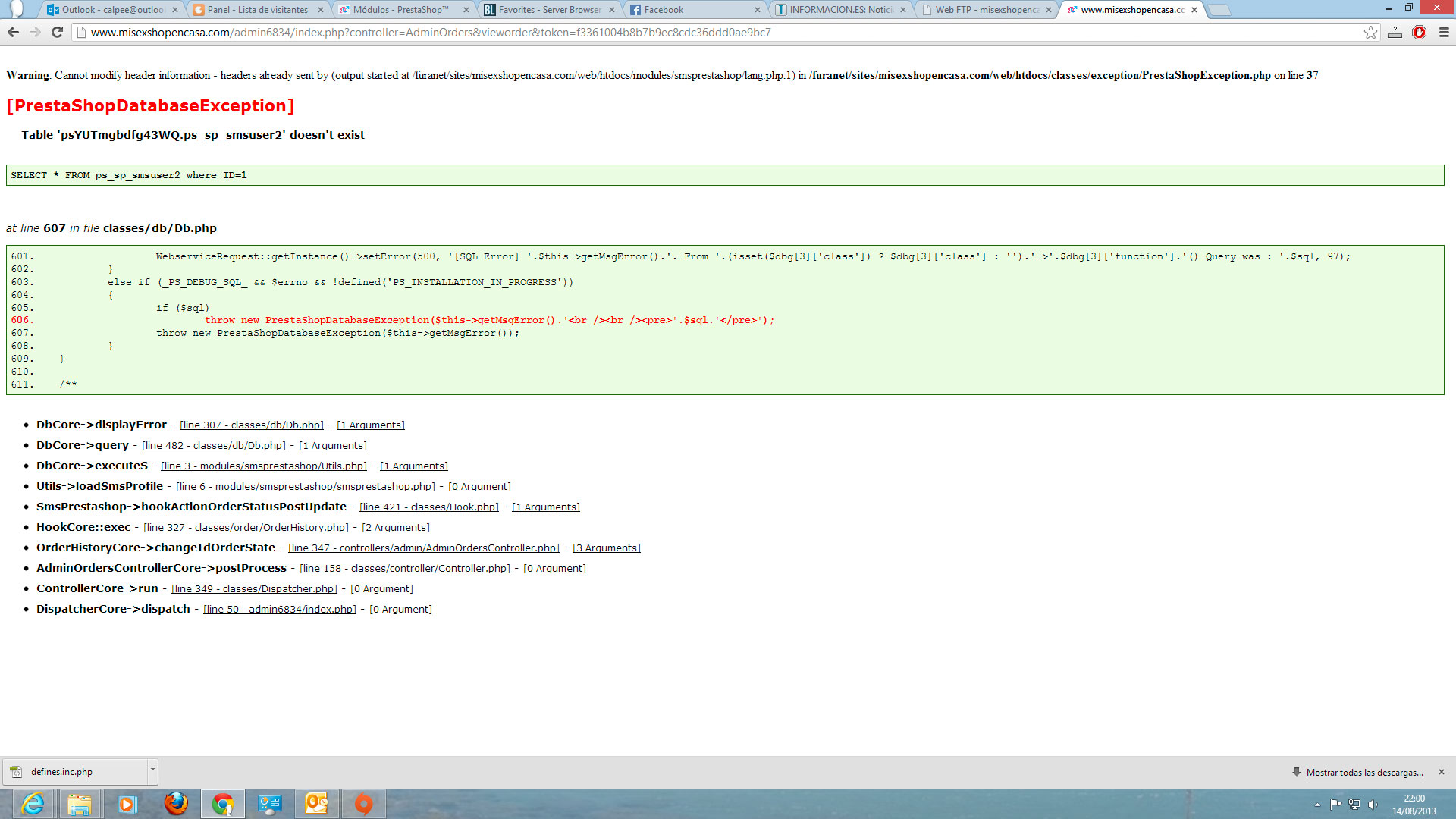Click the volume speaker tray icon

pos(1373,804)
